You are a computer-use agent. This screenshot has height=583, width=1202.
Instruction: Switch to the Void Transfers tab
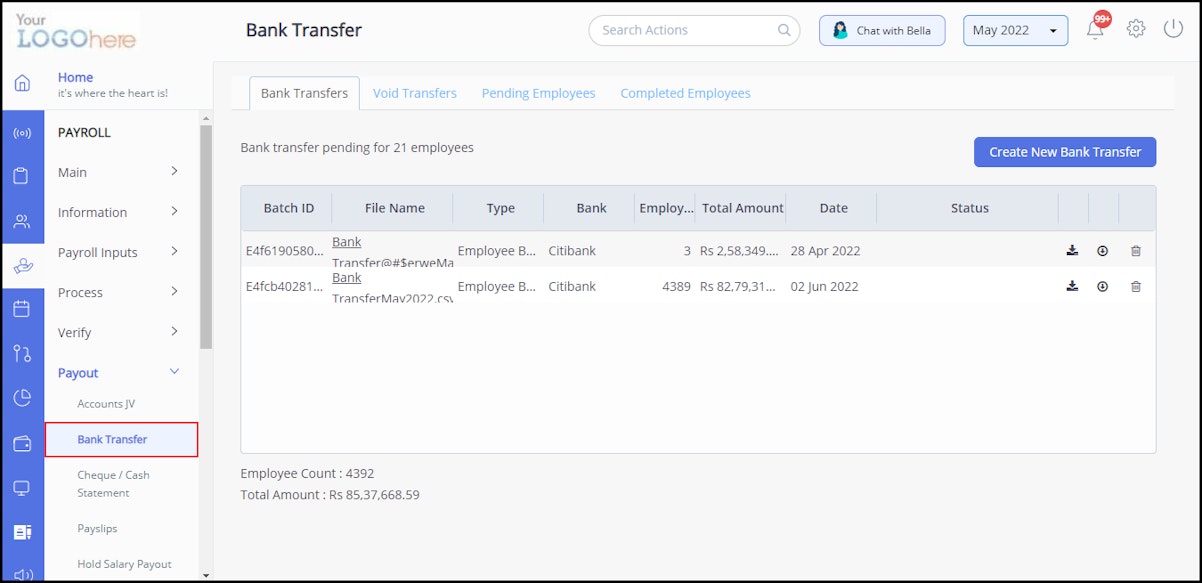(414, 92)
